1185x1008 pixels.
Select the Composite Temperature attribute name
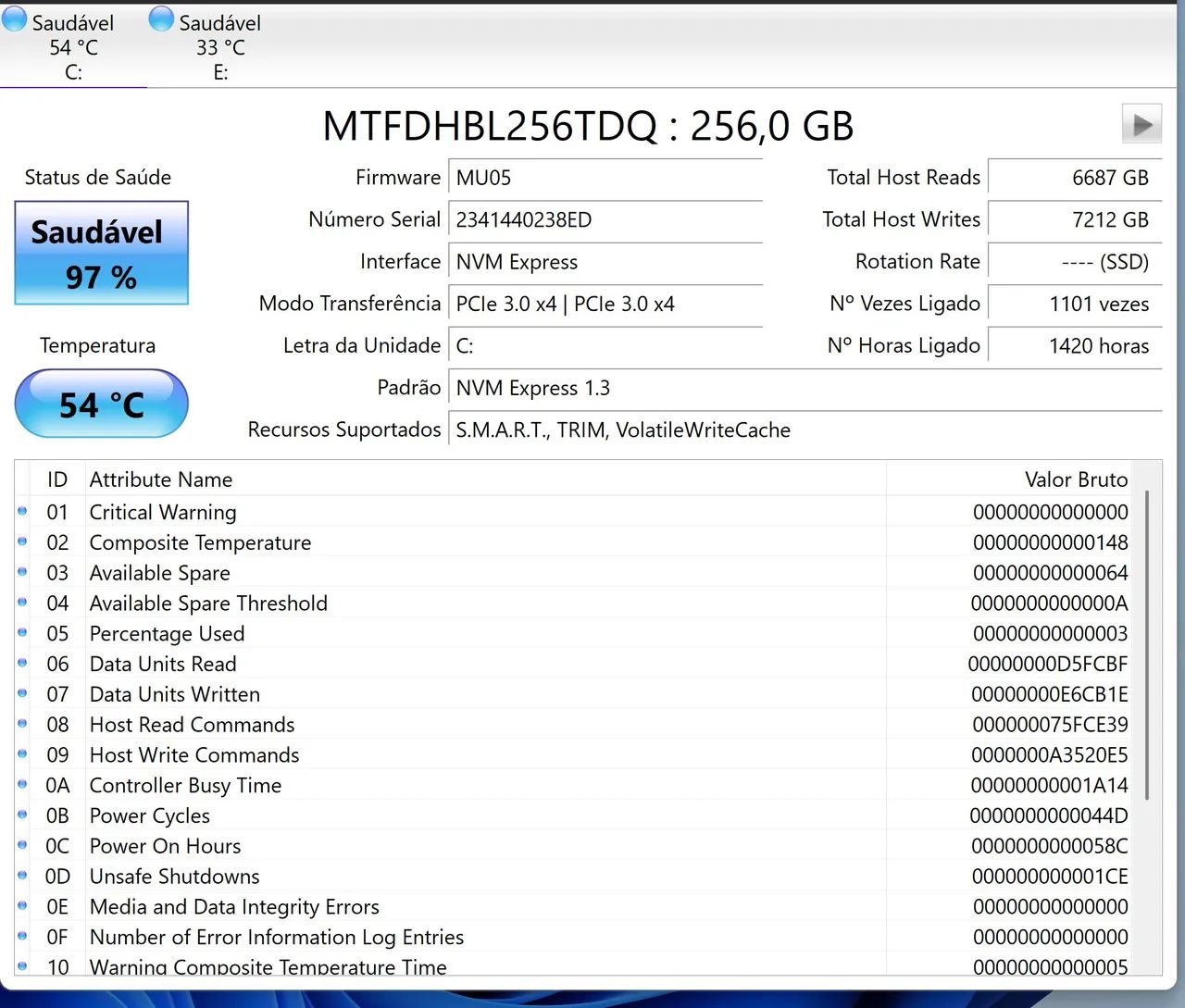200,542
